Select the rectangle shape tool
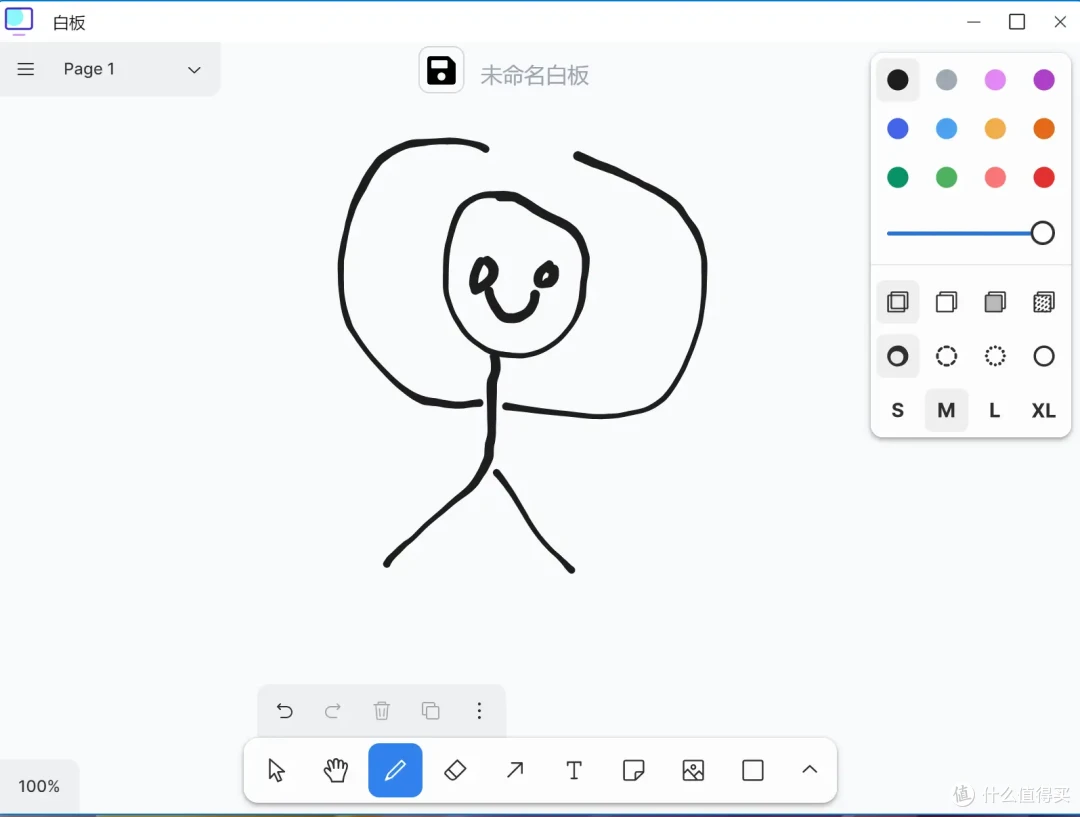Image resolution: width=1080 pixels, height=817 pixels. click(x=753, y=770)
